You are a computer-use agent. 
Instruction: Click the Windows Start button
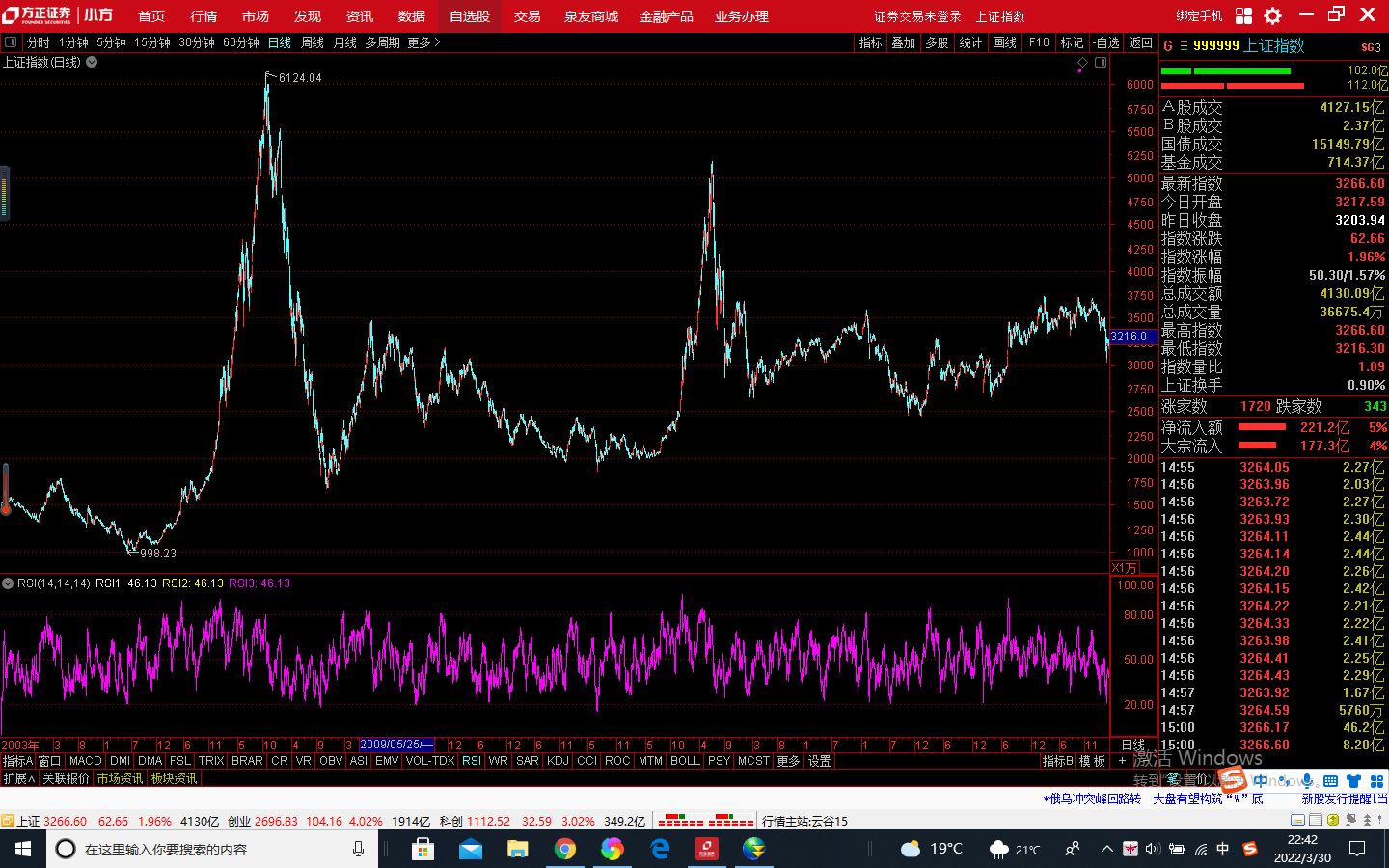pos(23,849)
